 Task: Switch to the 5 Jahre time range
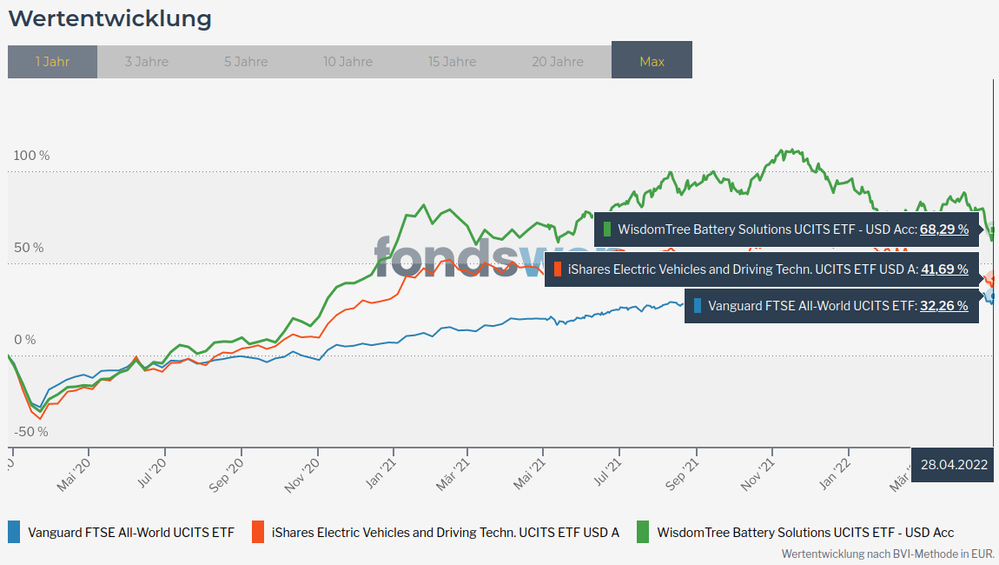(x=245, y=61)
